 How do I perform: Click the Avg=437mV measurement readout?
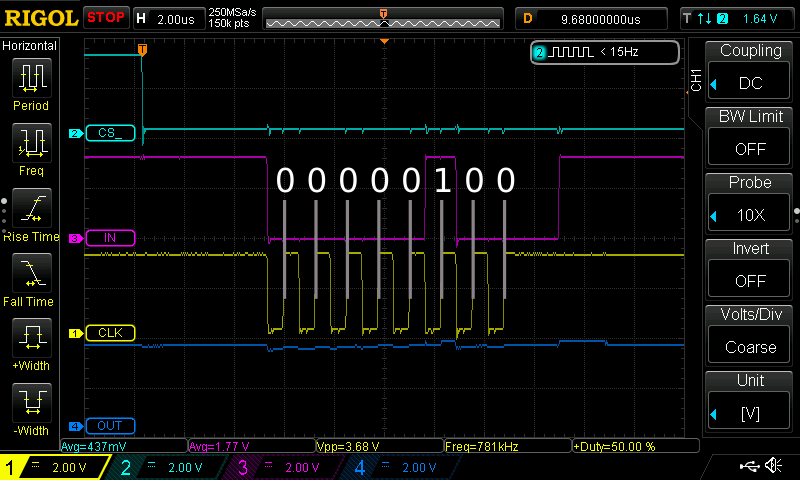pos(124,446)
